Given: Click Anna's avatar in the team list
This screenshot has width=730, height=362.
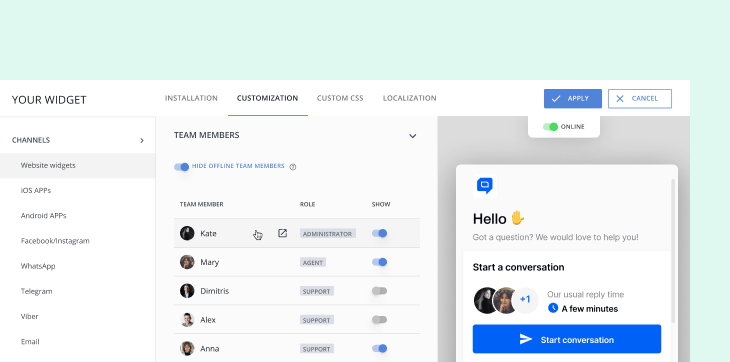Looking at the screenshot, I should (x=187, y=349).
